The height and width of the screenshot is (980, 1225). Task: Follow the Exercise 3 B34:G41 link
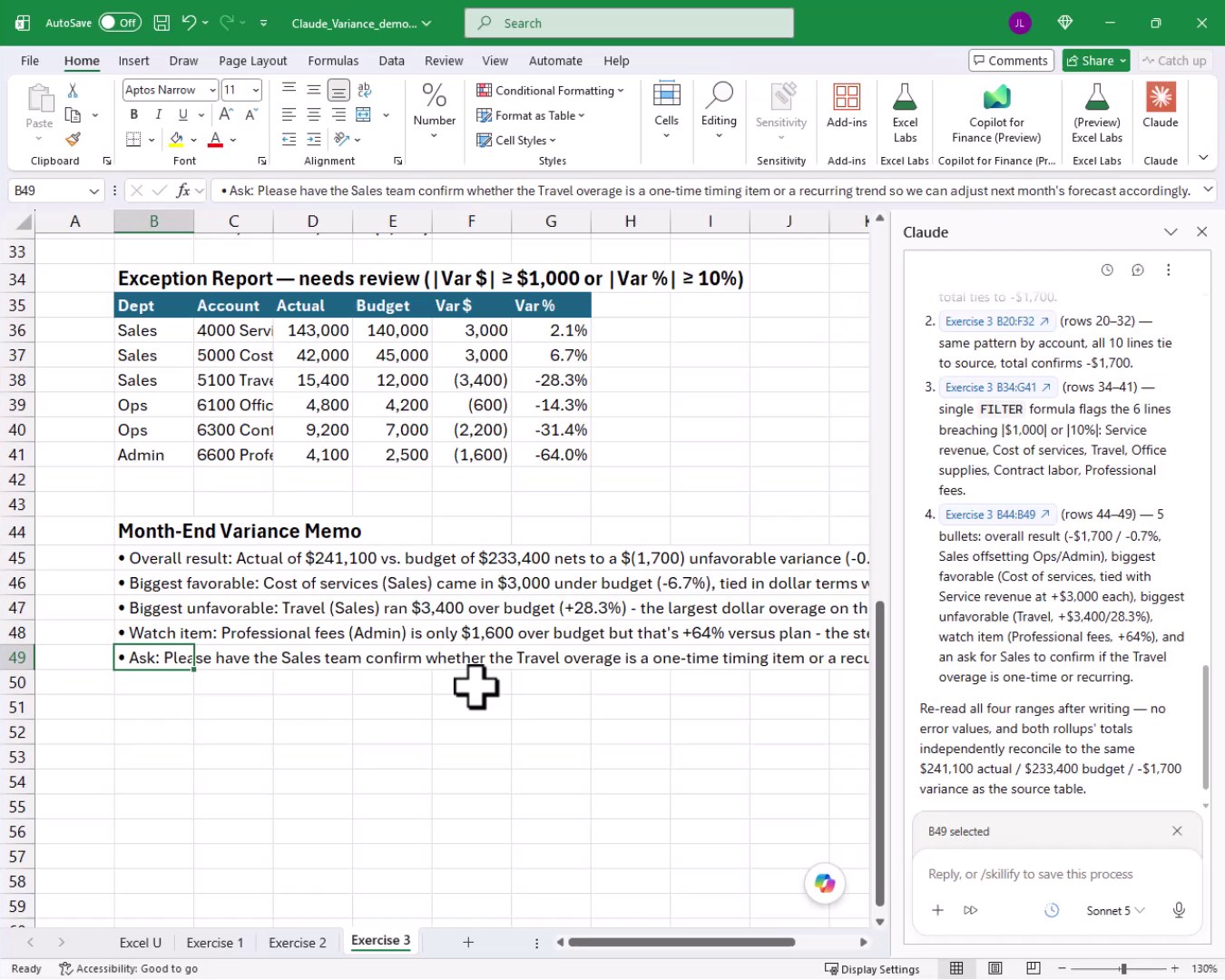click(997, 387)
